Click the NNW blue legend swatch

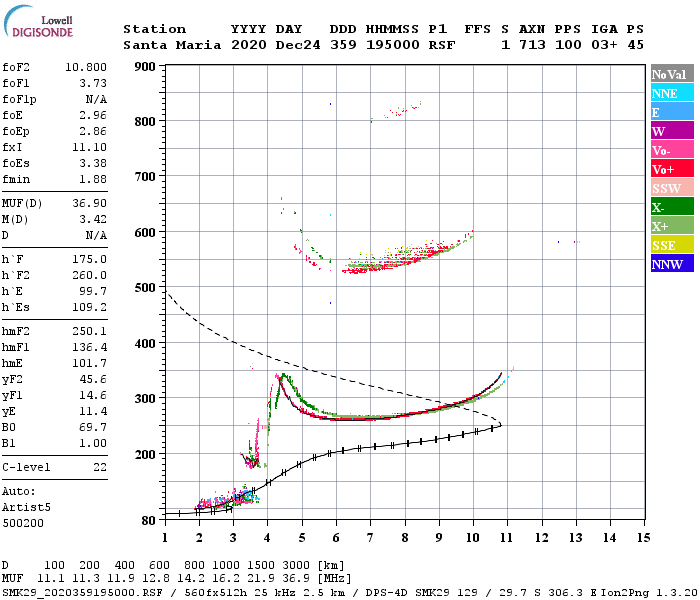[x=672, y=263]
